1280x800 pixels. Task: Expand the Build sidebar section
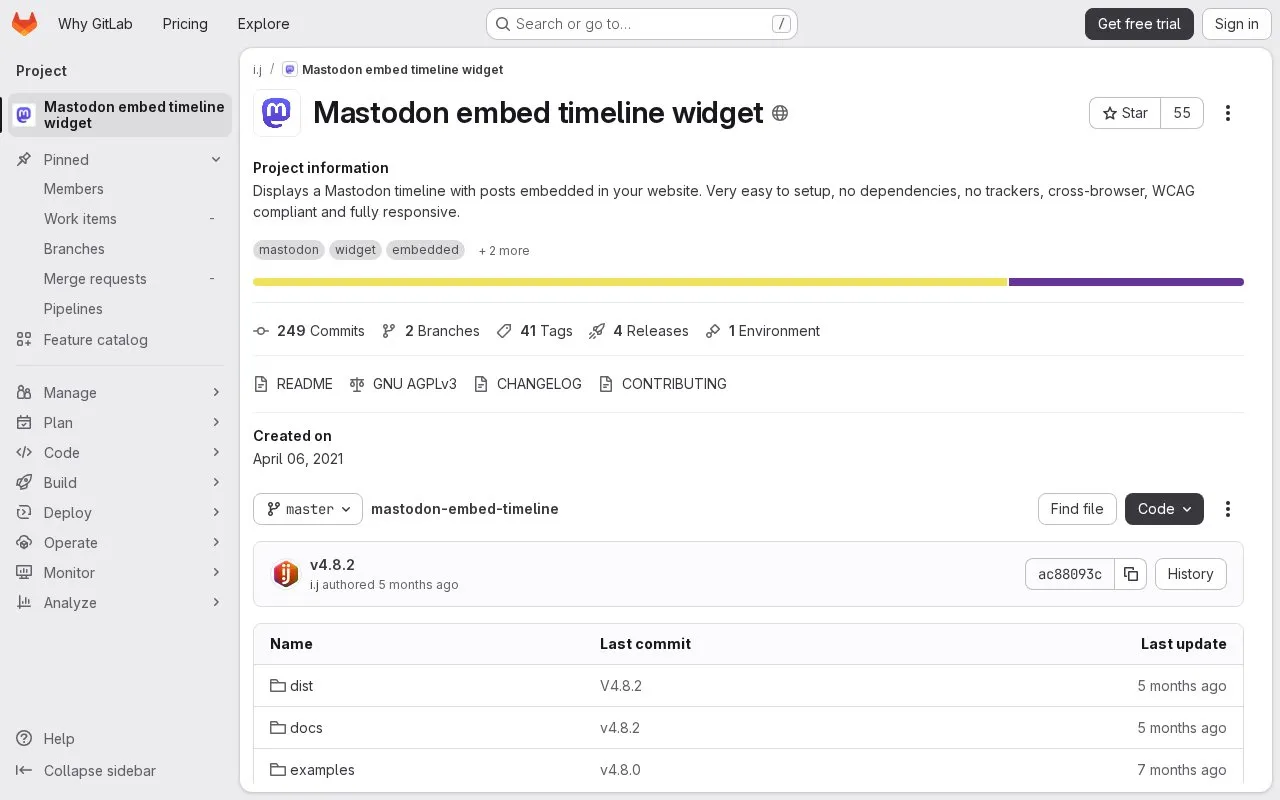[x=120, y=483]
